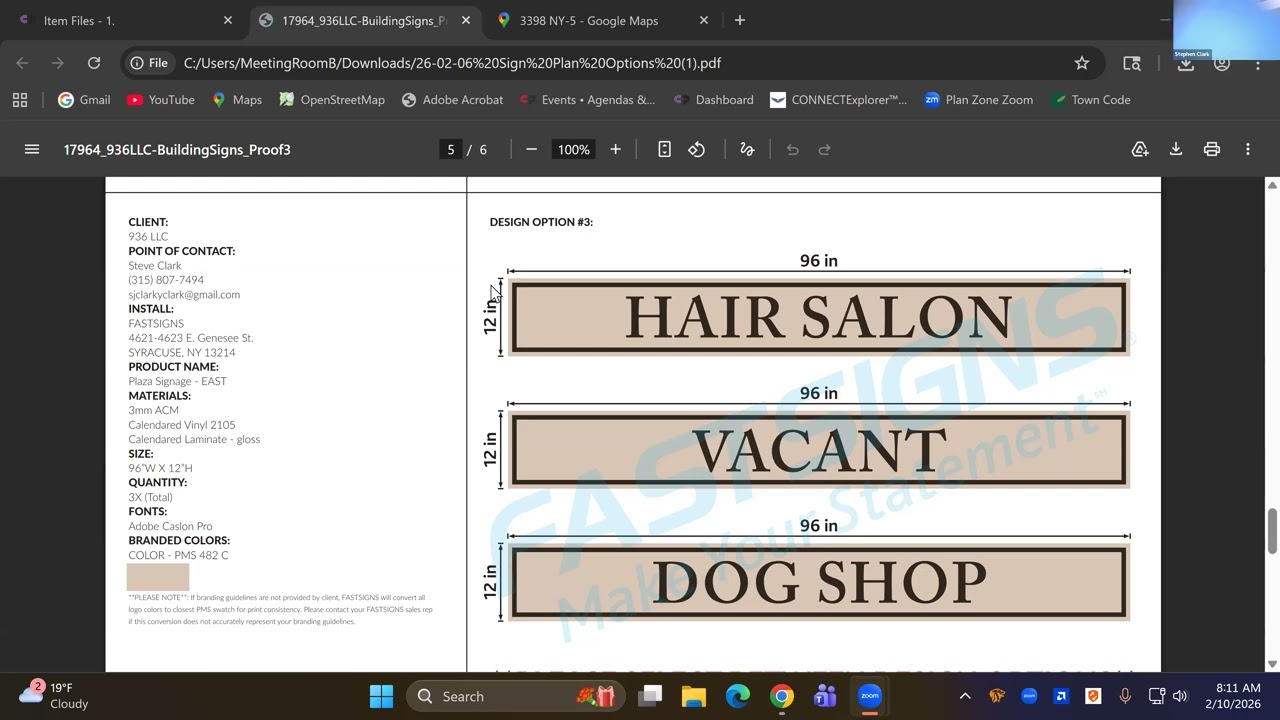This screenshot has height=720, width=1280.
Task: Click the sjclarkyclark@gmail.com email text
Action: pyautogui.click(x=184, y=295)
